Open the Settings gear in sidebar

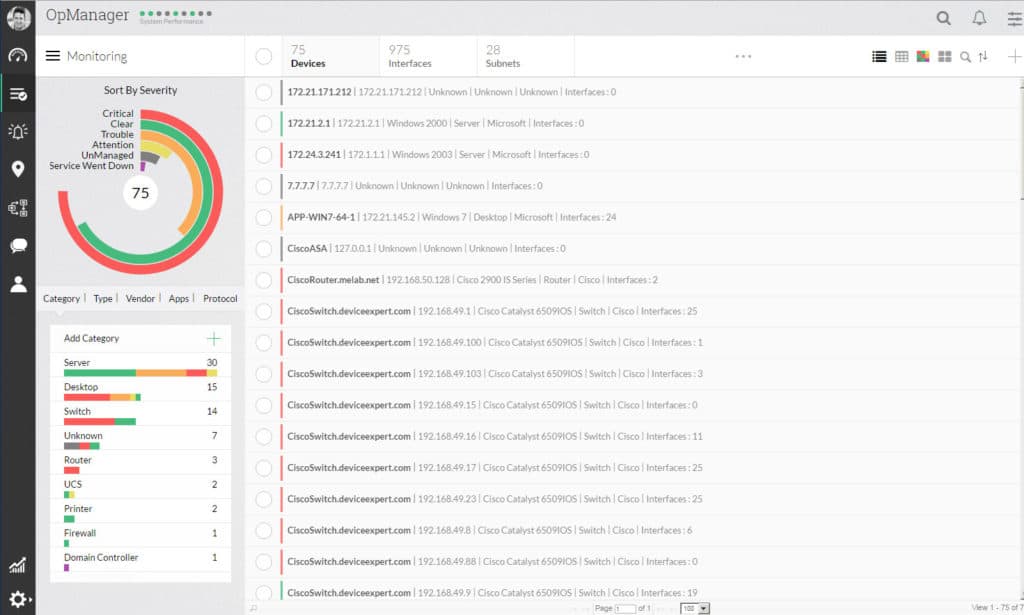click(x=18, y=599)
